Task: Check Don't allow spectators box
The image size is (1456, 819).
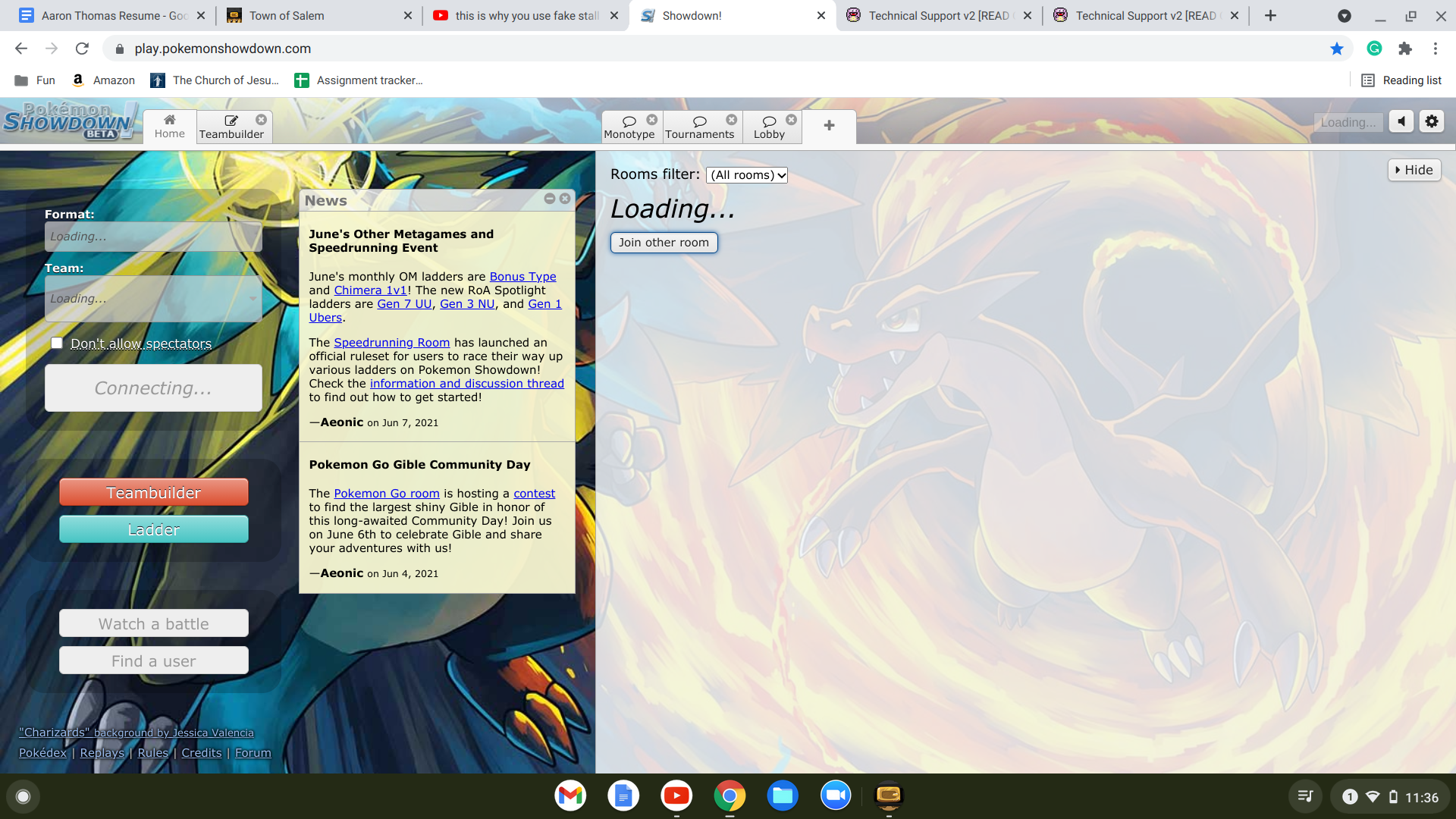Action: [57, 343]
